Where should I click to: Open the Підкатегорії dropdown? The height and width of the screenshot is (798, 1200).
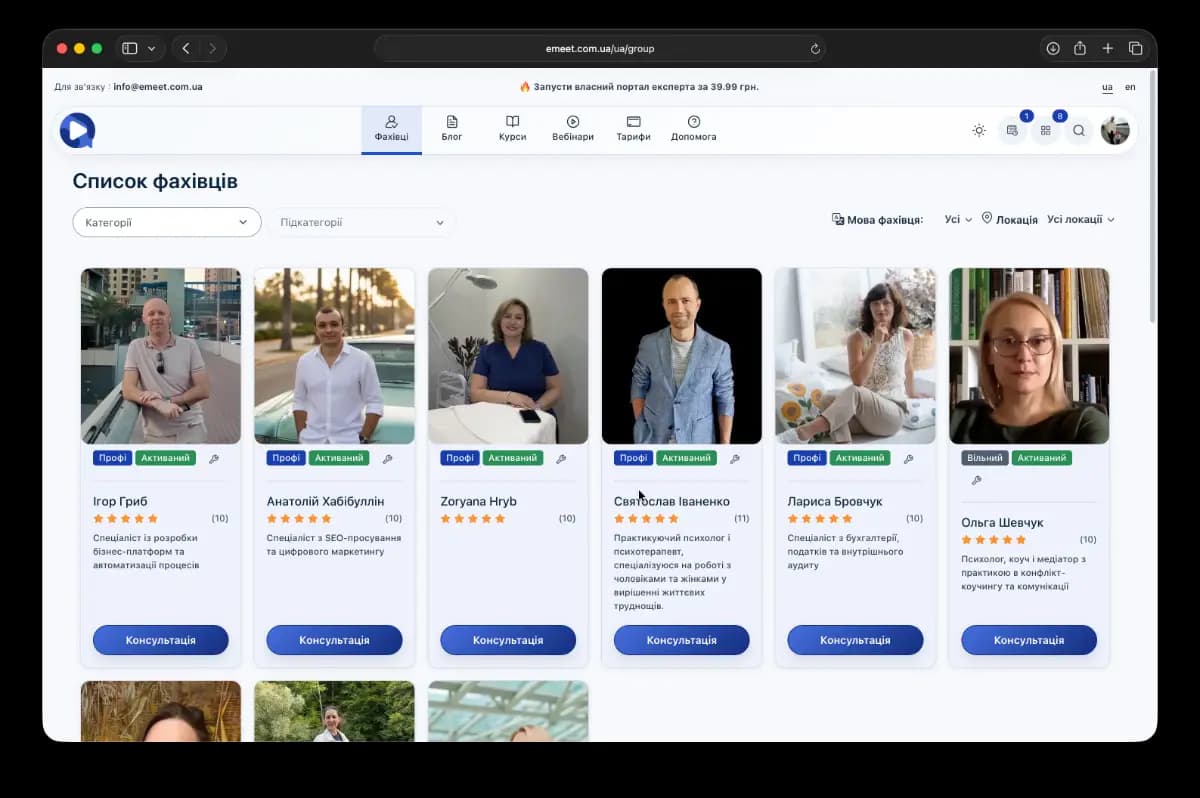coord(361,222)
